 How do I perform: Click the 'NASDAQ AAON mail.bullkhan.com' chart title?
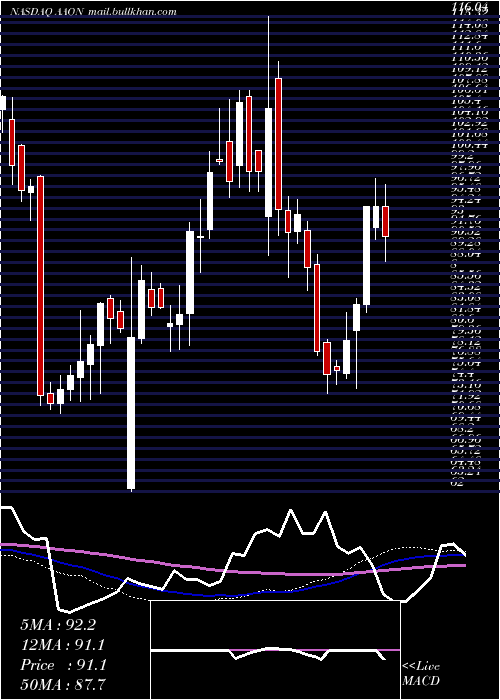(92, 12)
